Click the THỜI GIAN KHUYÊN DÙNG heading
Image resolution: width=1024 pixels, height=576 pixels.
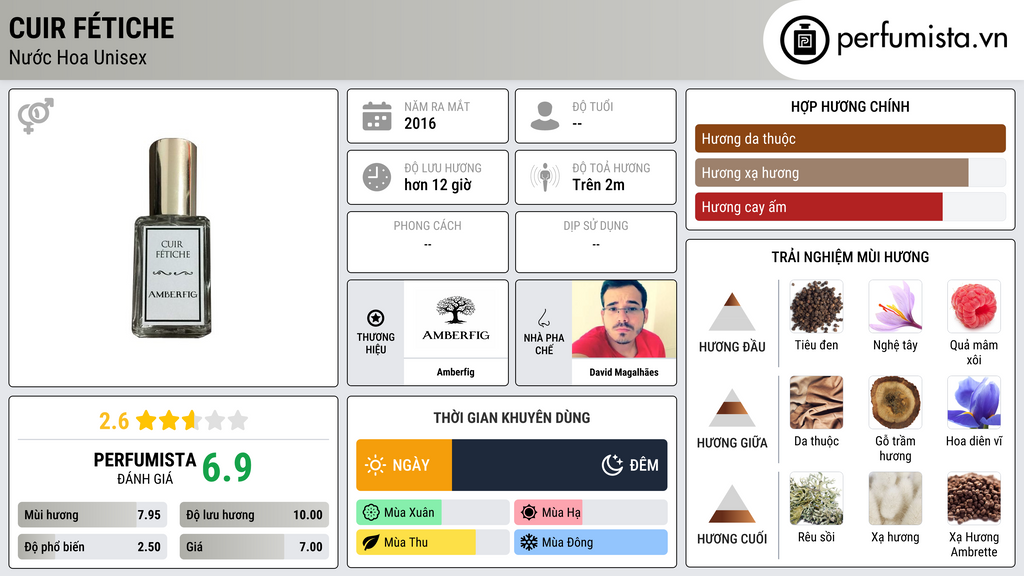512,418
